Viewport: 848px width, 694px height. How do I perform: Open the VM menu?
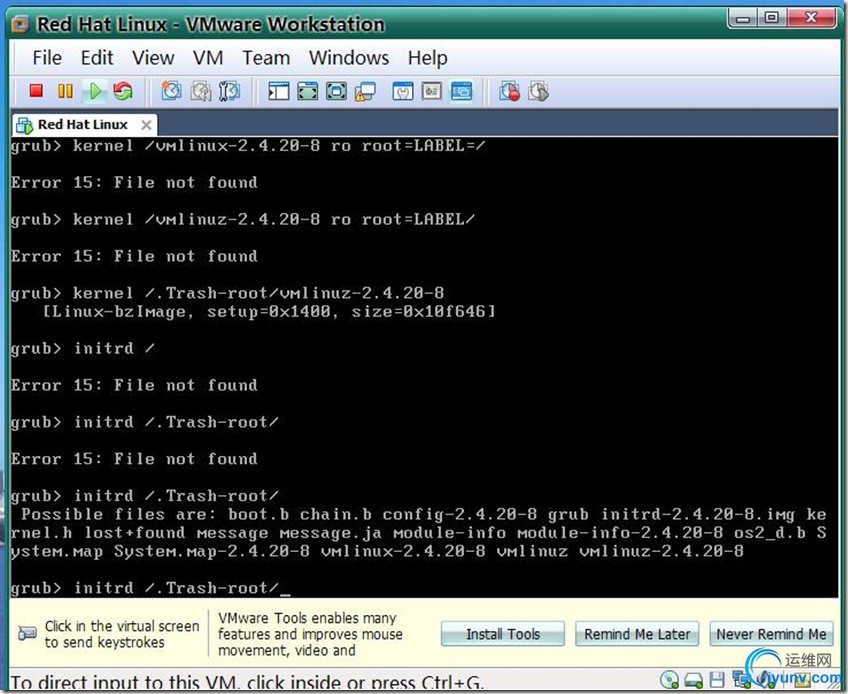(208, 58)
